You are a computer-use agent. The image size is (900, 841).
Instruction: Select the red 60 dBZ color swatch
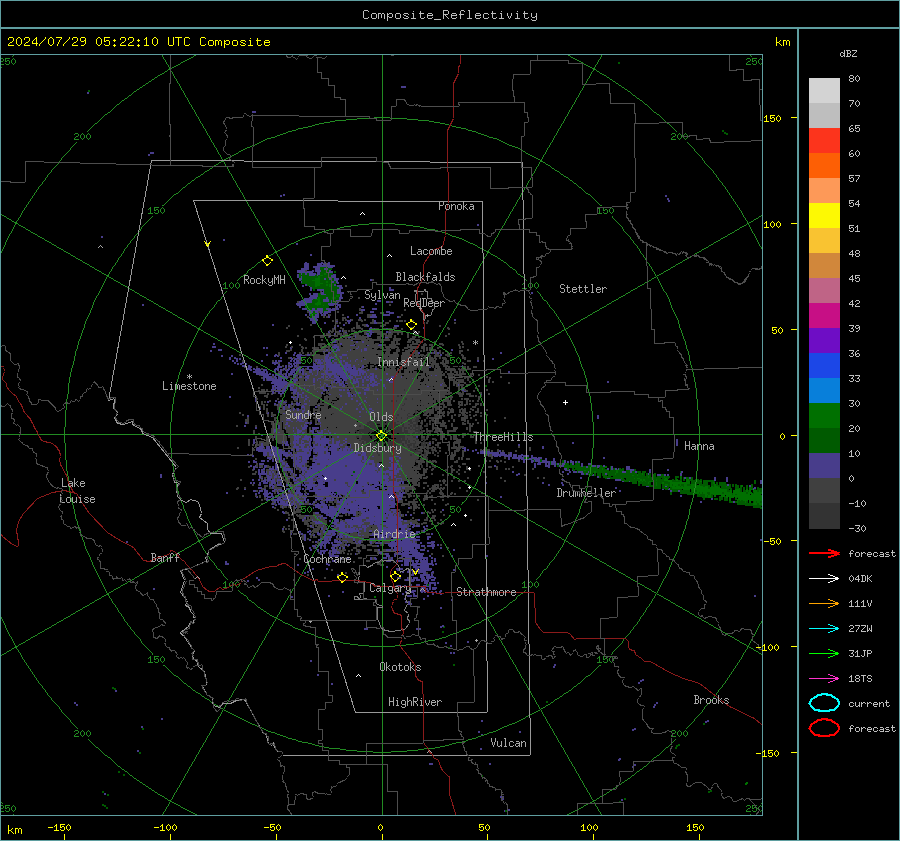tap(824, 141)
